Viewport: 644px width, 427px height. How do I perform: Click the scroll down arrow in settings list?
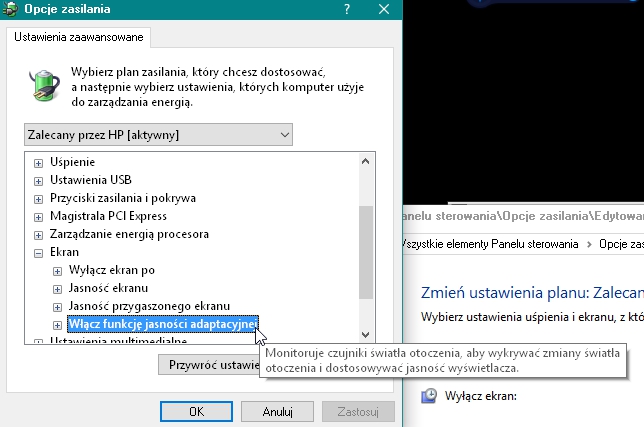coord(366,335)
